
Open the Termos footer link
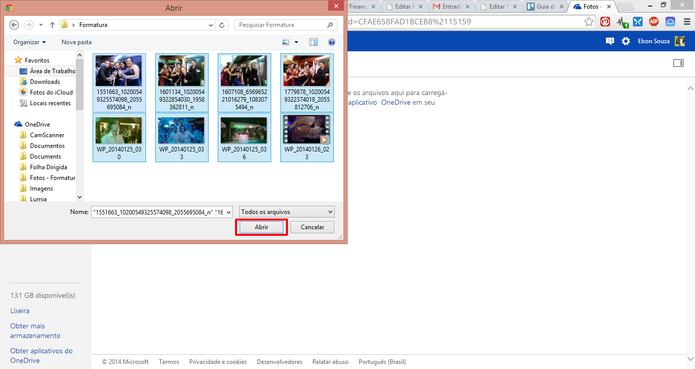click(169, 362)
